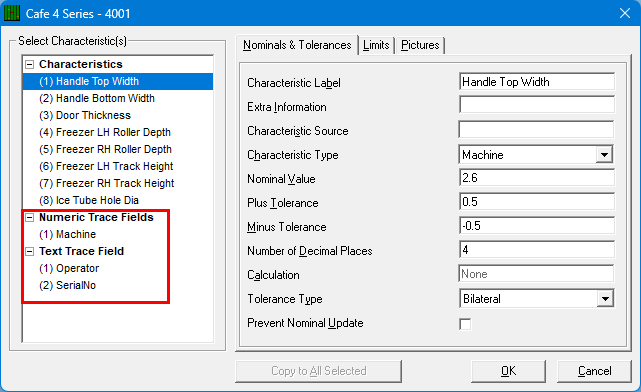This screenshot has width=641, height=392.
Task: Click the Plus Tolerance field showing 0.5
Action: click(536, 202)
